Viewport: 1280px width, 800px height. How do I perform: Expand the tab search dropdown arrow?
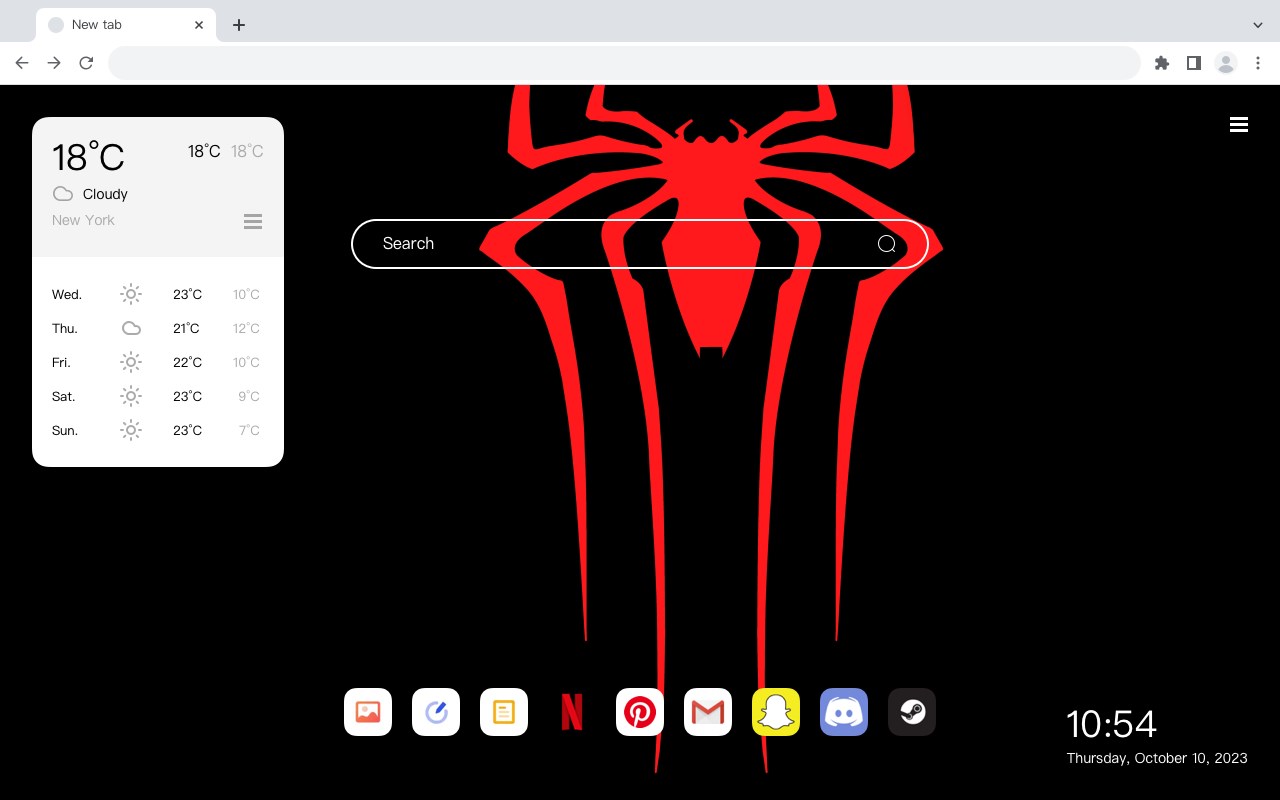pyautogui.click(x=1258, y=25)
